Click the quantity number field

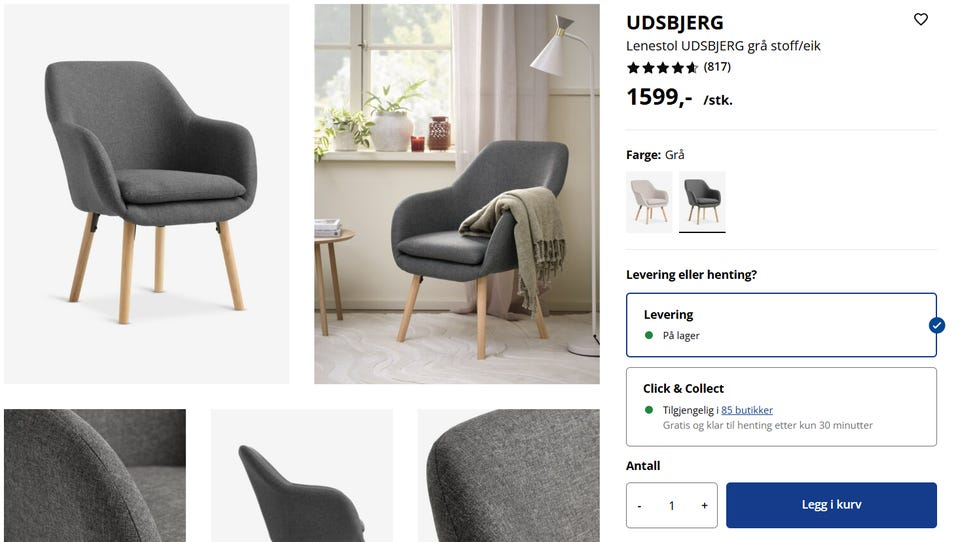[672, 506]
